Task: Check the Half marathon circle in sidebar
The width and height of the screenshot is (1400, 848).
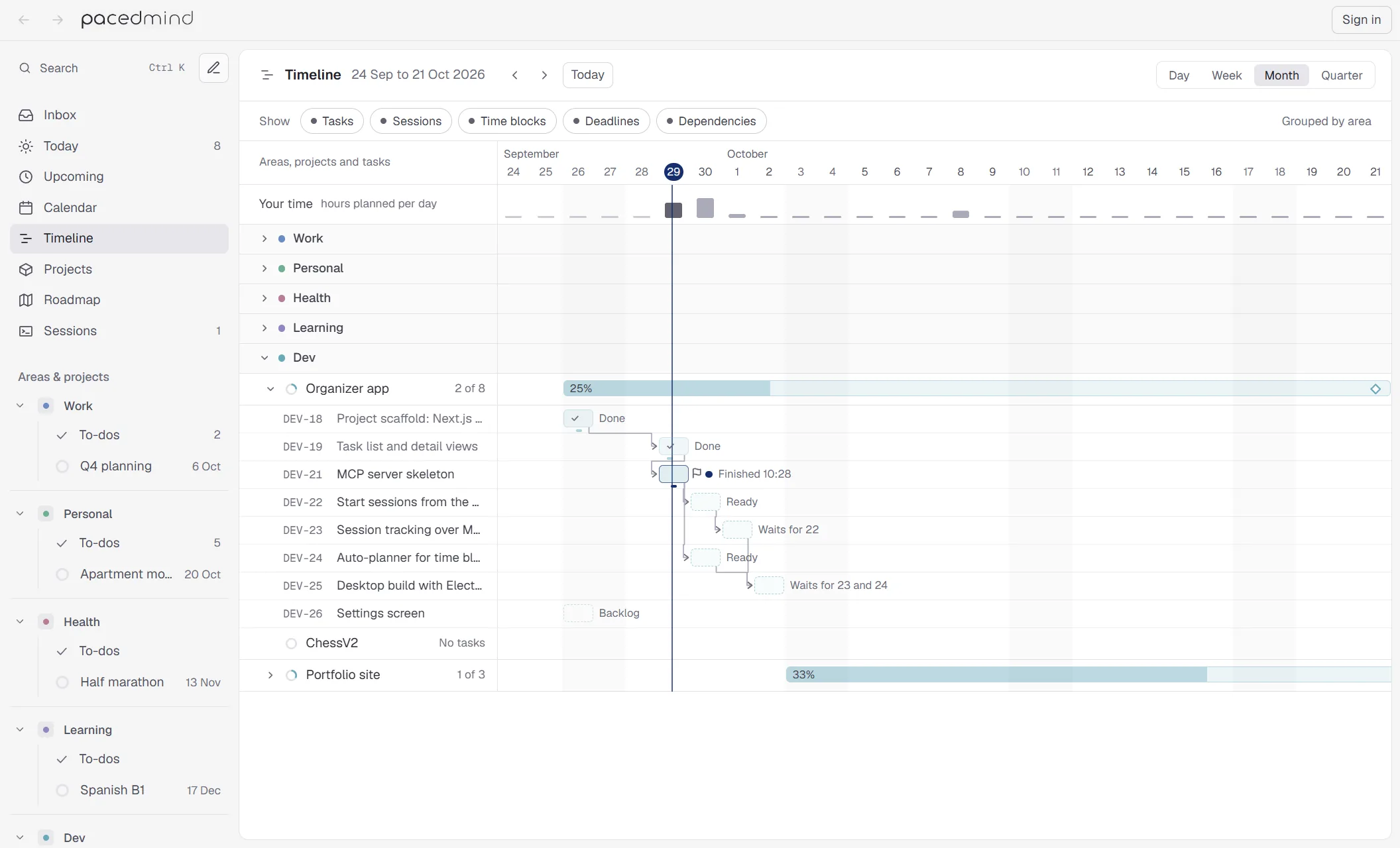Action: pos(62,682)
